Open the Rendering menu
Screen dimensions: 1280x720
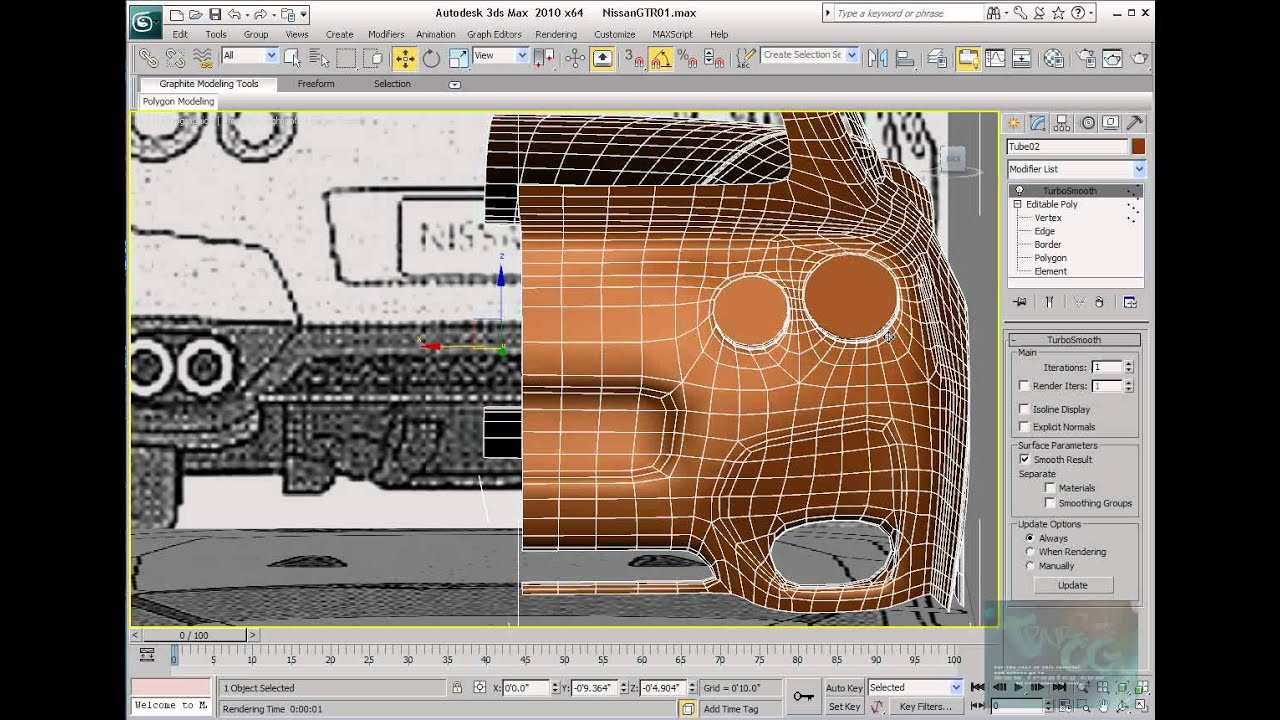tap(556, 34)
